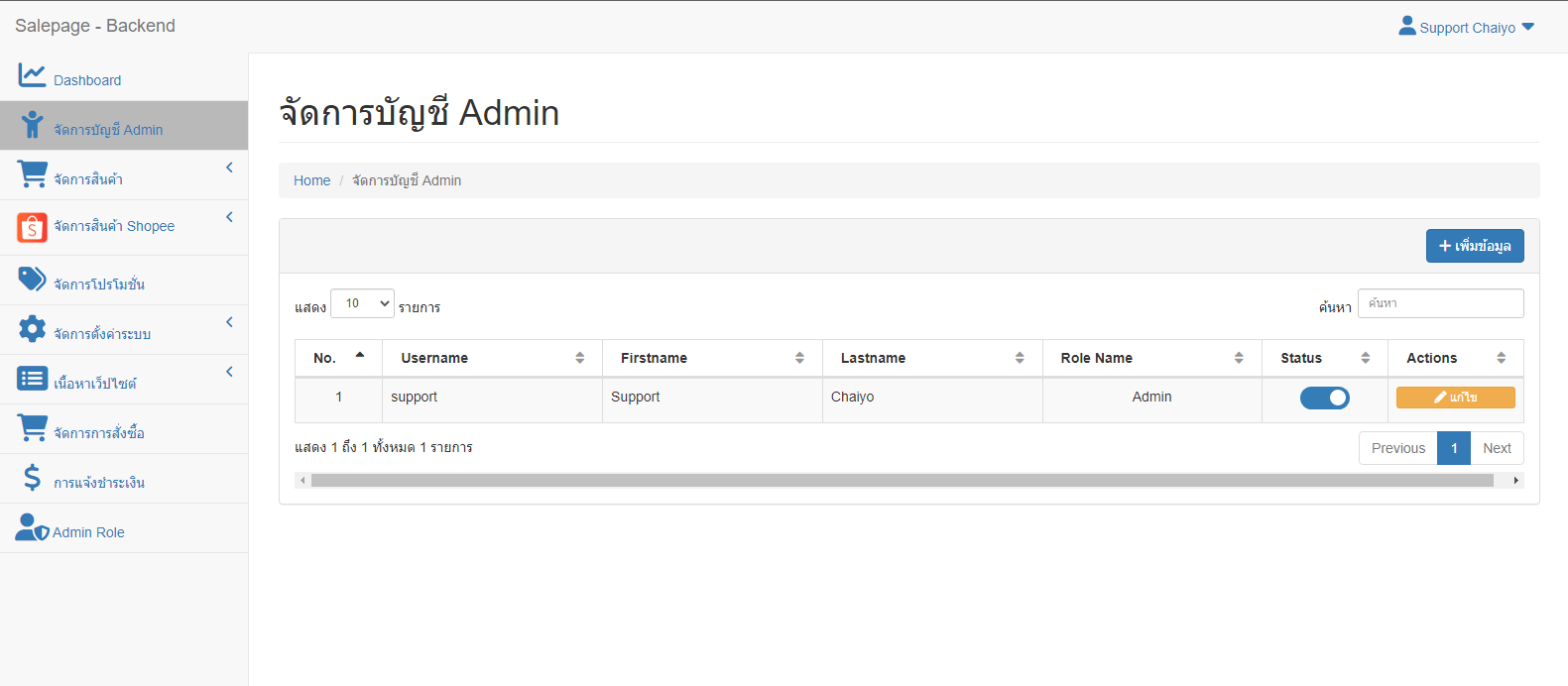Click the Shopee bag icon in sidebar
Screen dimensions: 1568x686
32,228
